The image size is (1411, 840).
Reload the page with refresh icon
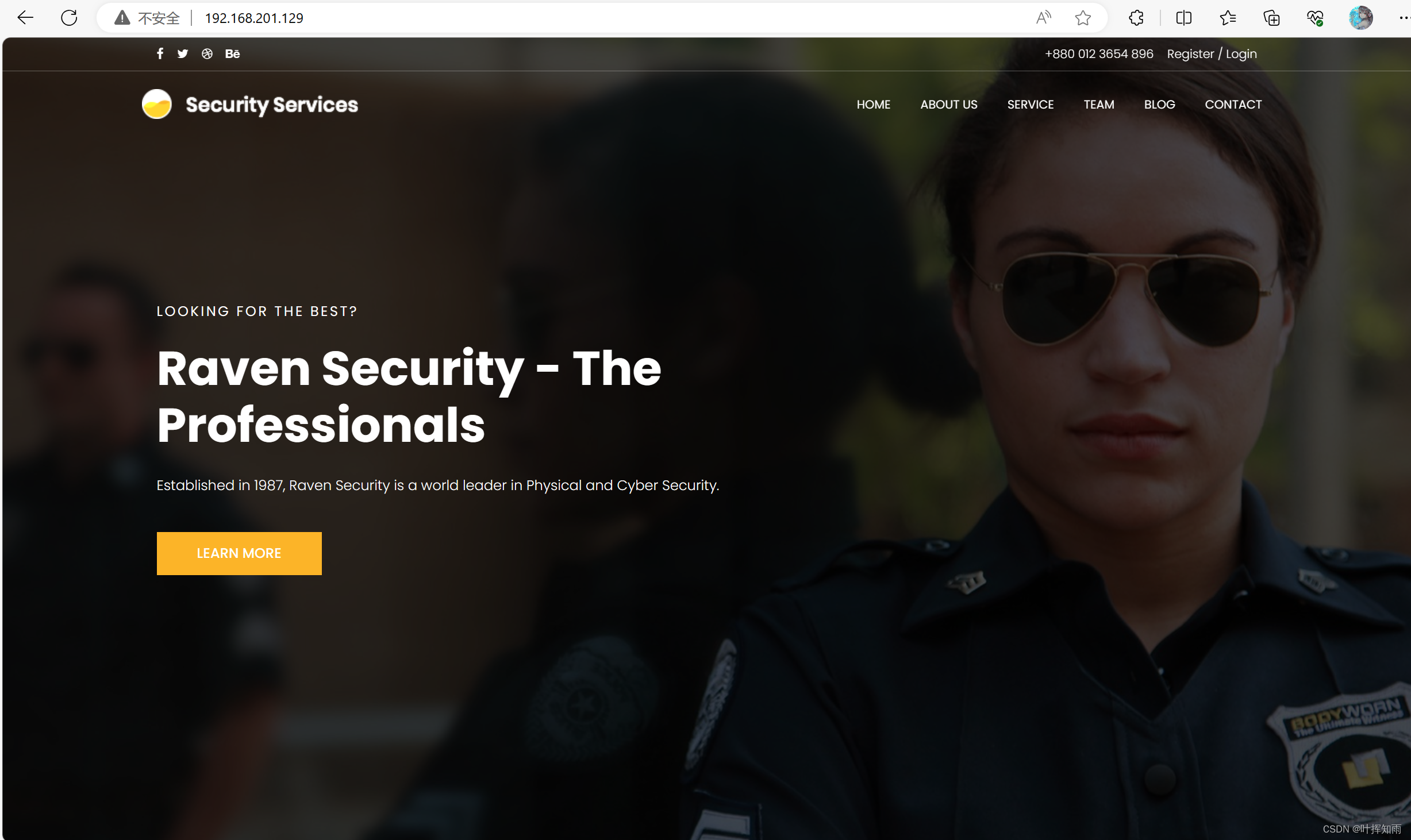[x=69, y=18]
